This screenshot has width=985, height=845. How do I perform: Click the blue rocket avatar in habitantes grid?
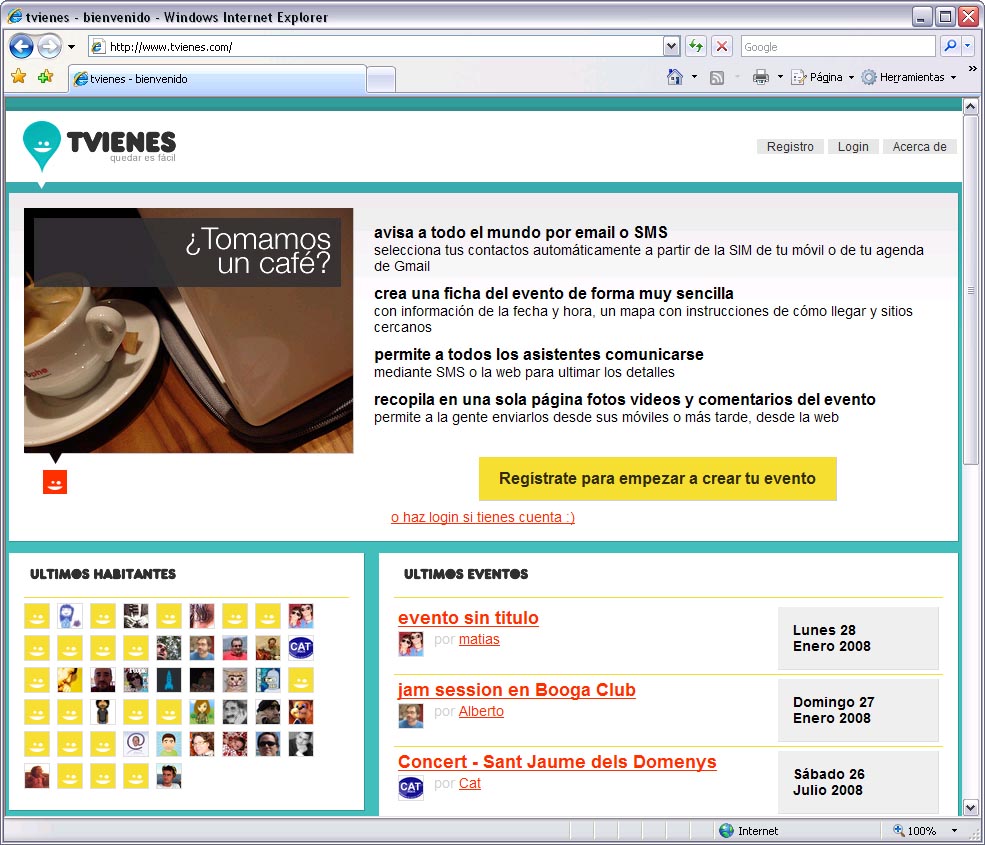tap(169, 680)
